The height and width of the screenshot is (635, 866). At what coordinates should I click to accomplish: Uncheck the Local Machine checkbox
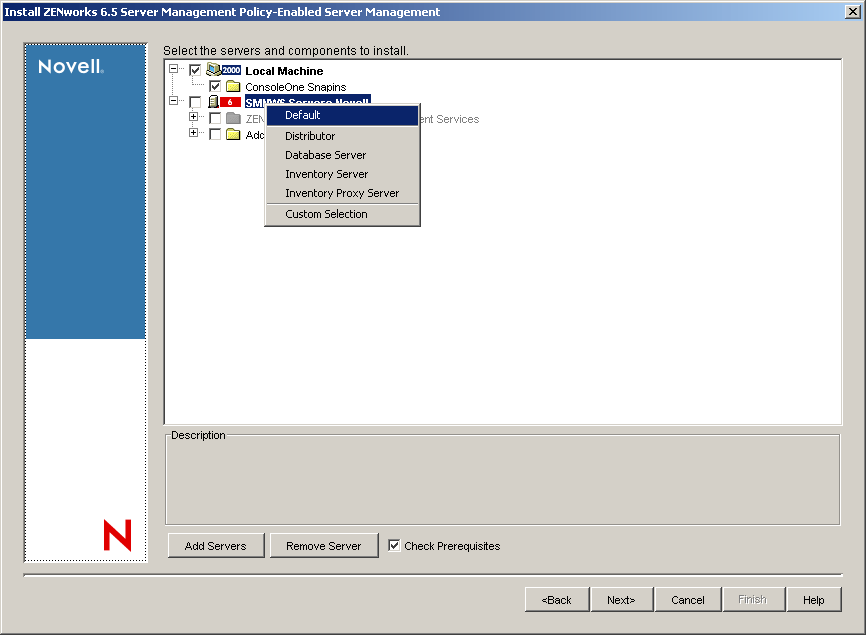point(195,70)
